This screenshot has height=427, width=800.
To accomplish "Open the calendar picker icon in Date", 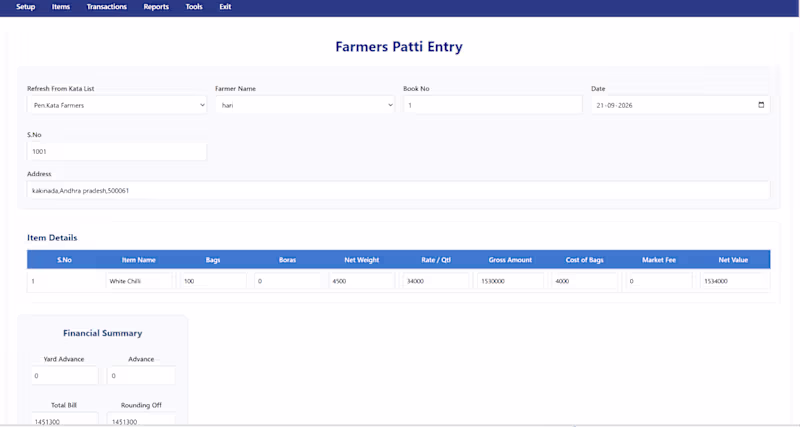I will coord(761,105).
